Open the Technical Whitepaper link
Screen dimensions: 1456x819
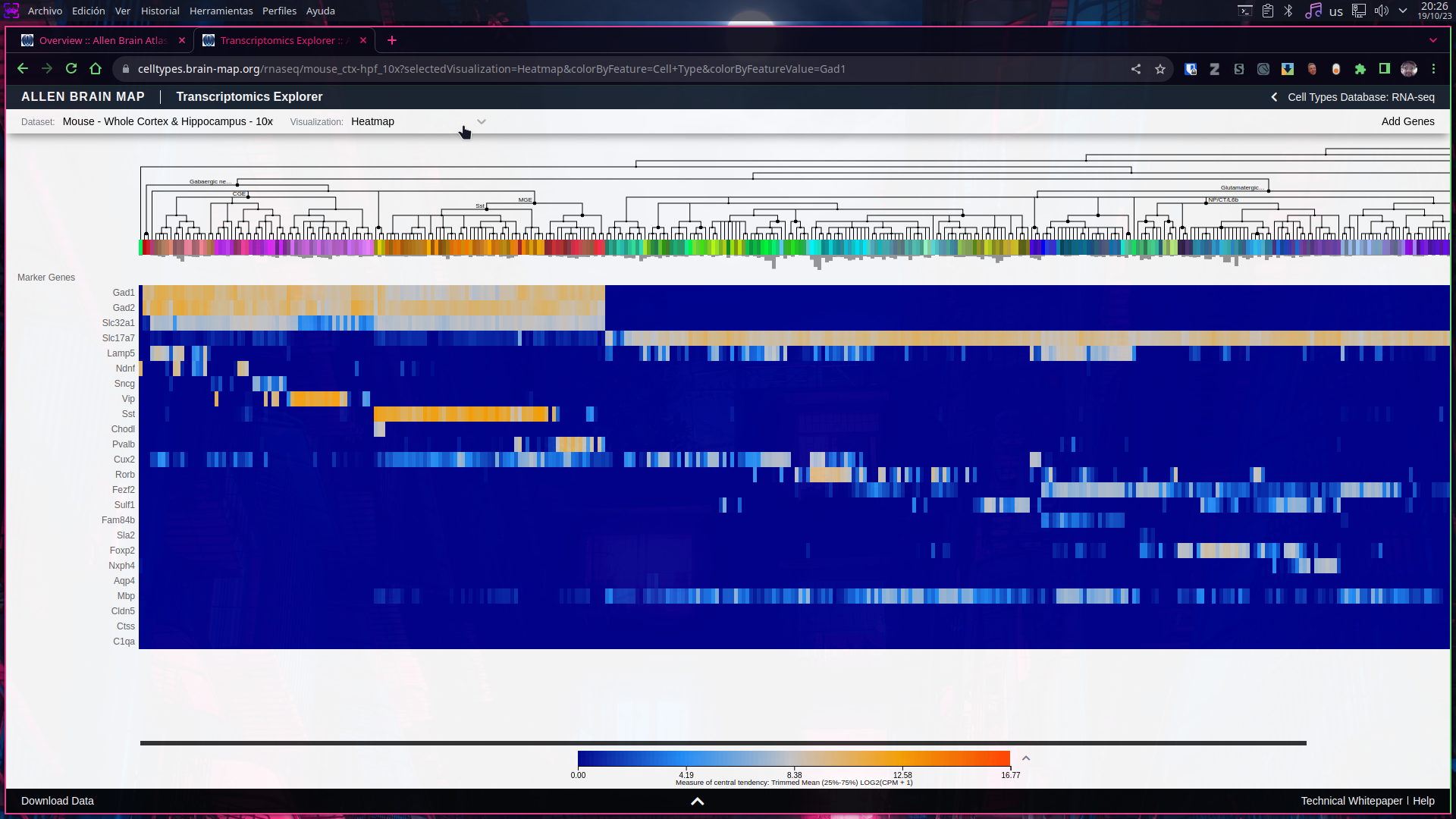tap(1351, 801)
